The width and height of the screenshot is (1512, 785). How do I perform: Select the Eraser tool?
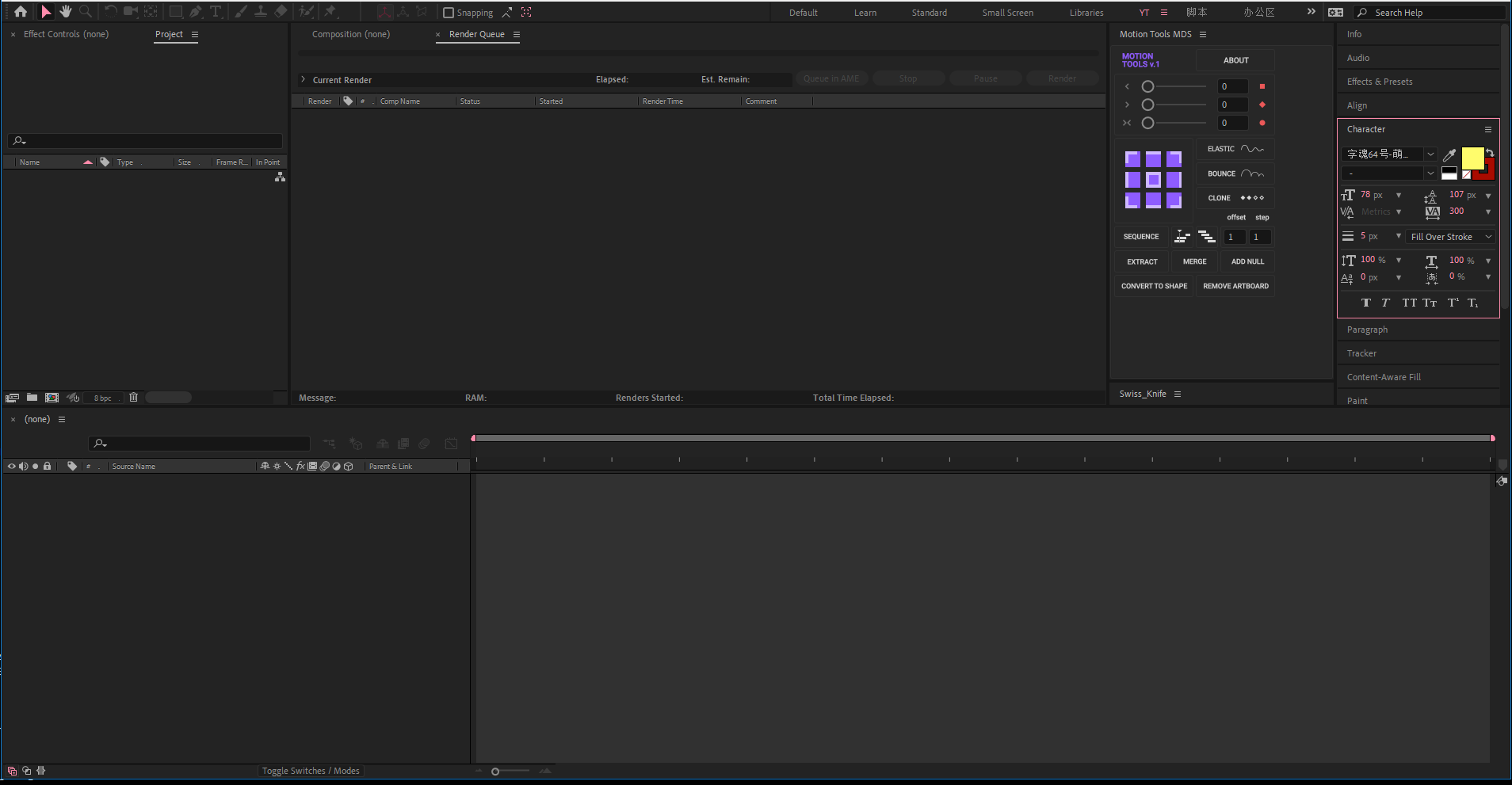click(281, 12)
